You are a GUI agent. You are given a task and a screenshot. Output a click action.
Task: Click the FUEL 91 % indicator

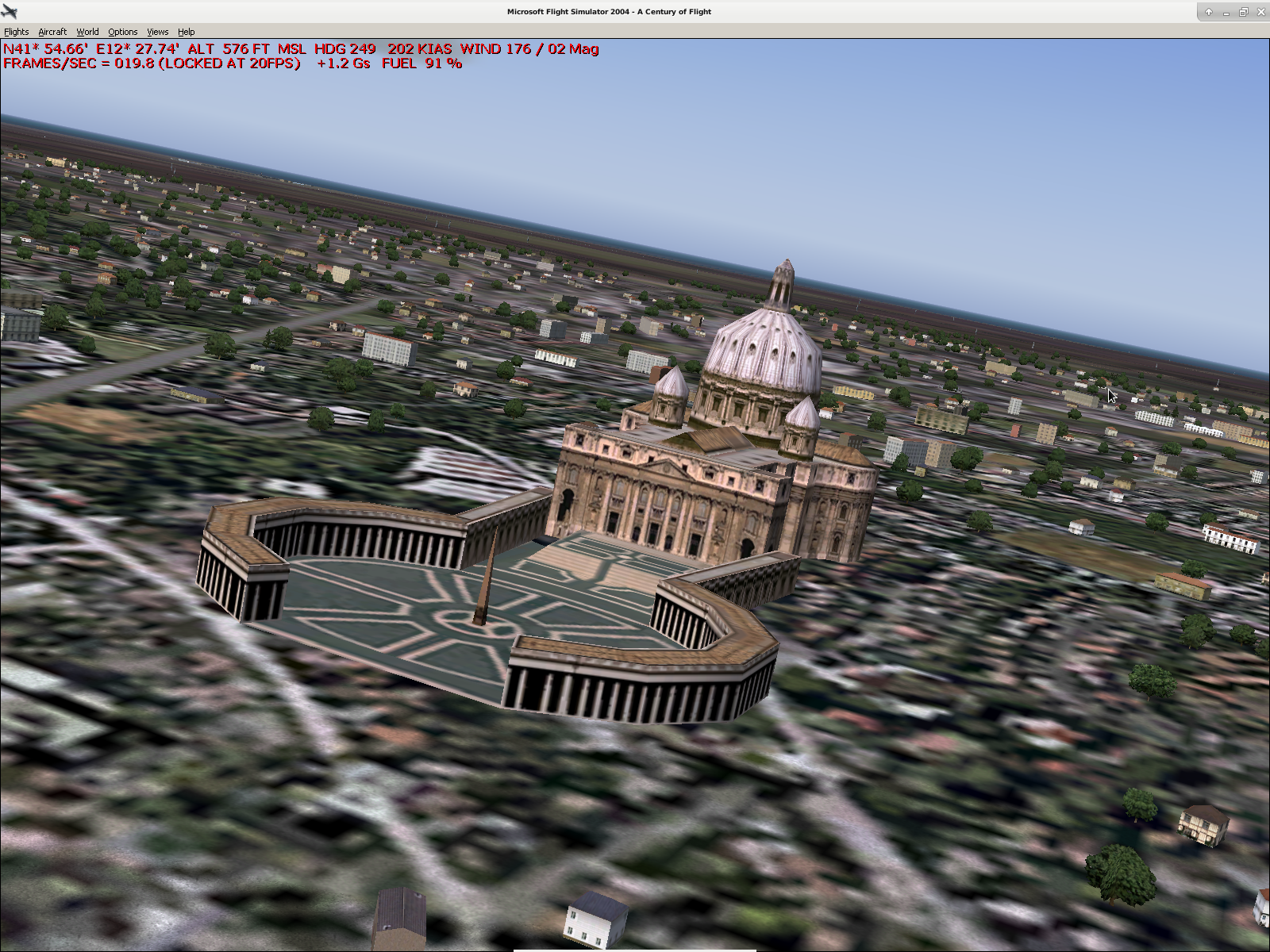coord(421,63)
